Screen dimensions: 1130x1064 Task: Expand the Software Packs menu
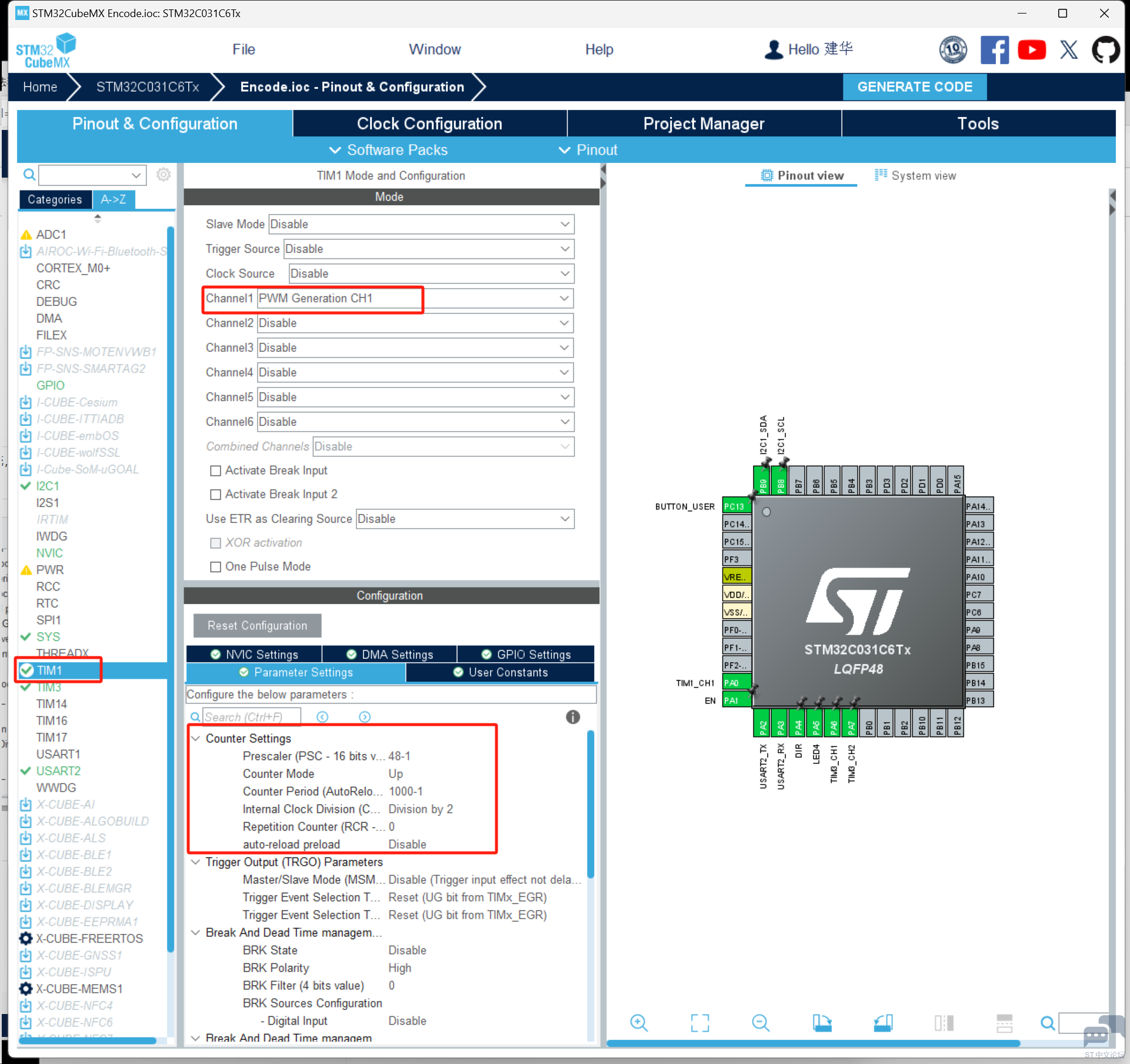click(x=388, y=150)
